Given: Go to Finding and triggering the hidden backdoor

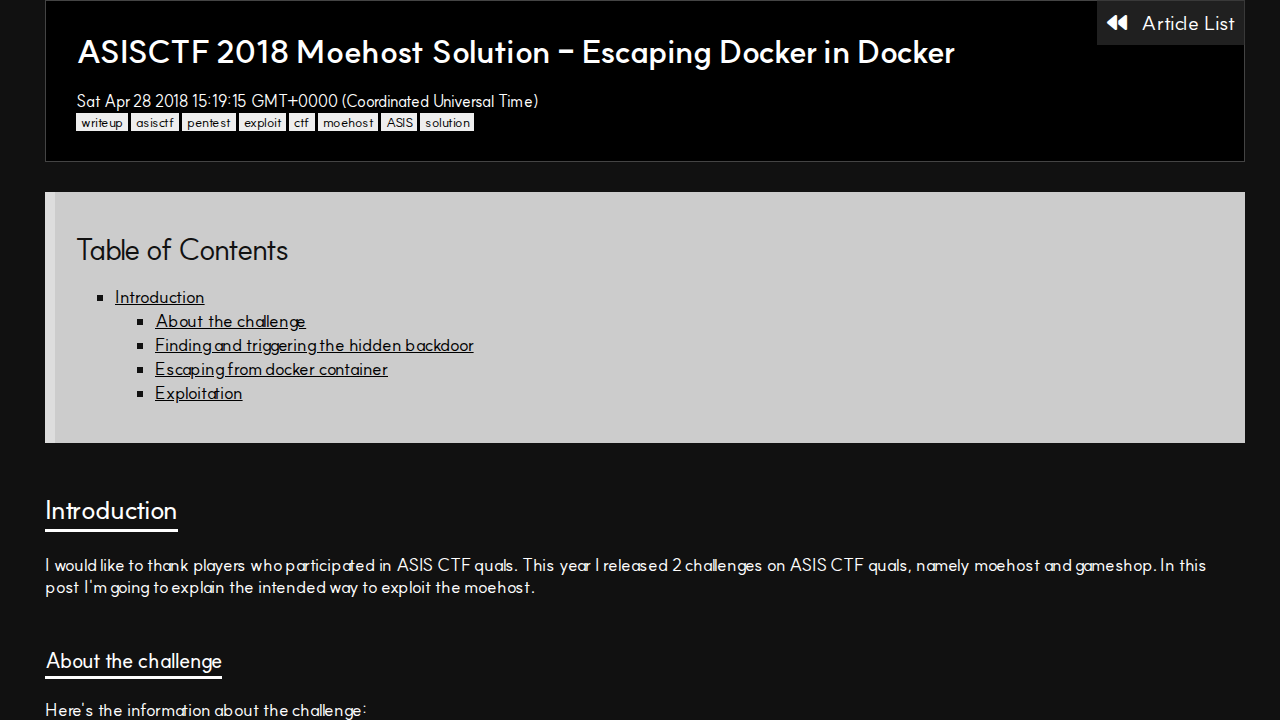Looking at the screenshot, I should pyautogui.click(x=314, y=345).
